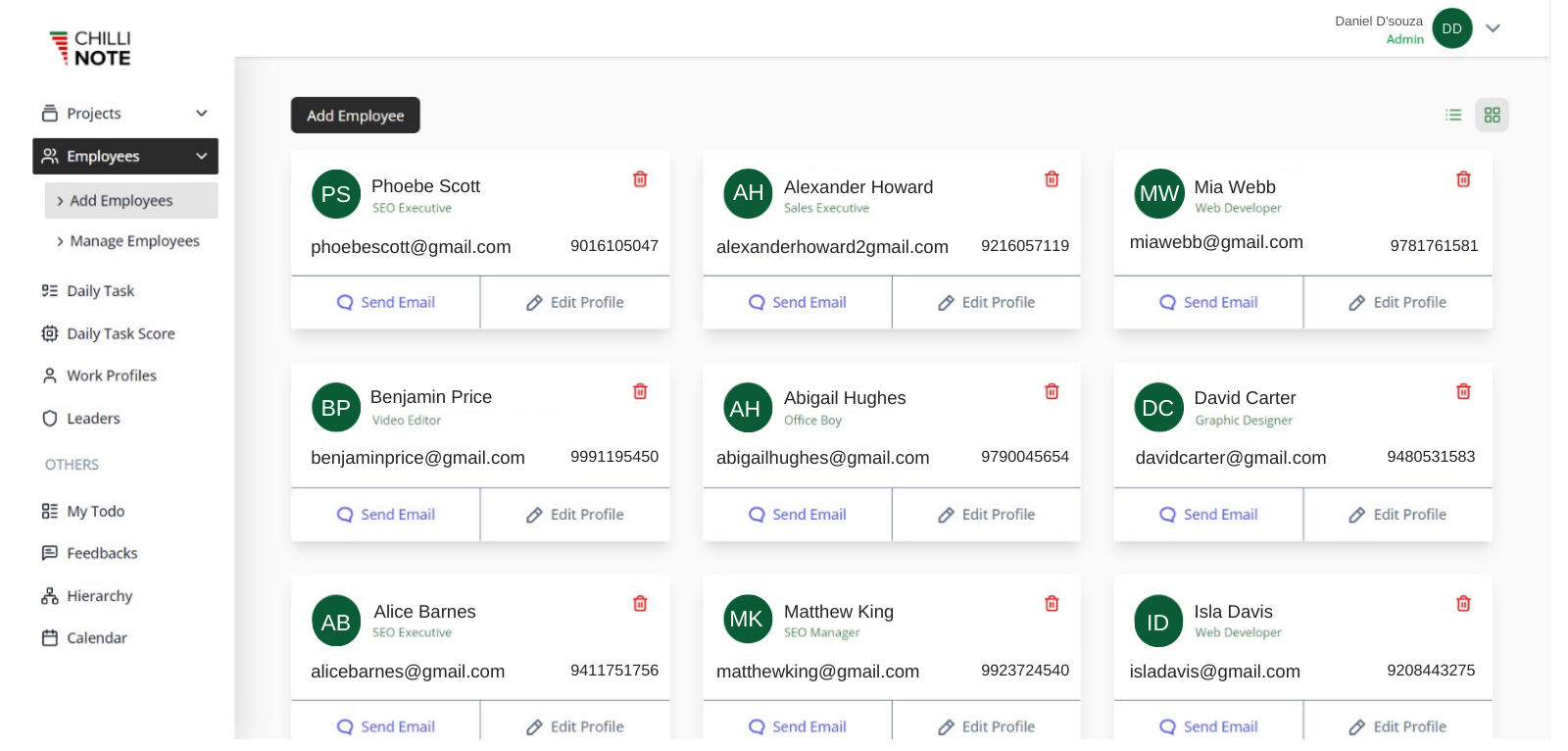Remove David Carter using trash icon
1568x751 pixels.
pos(1463,392)
